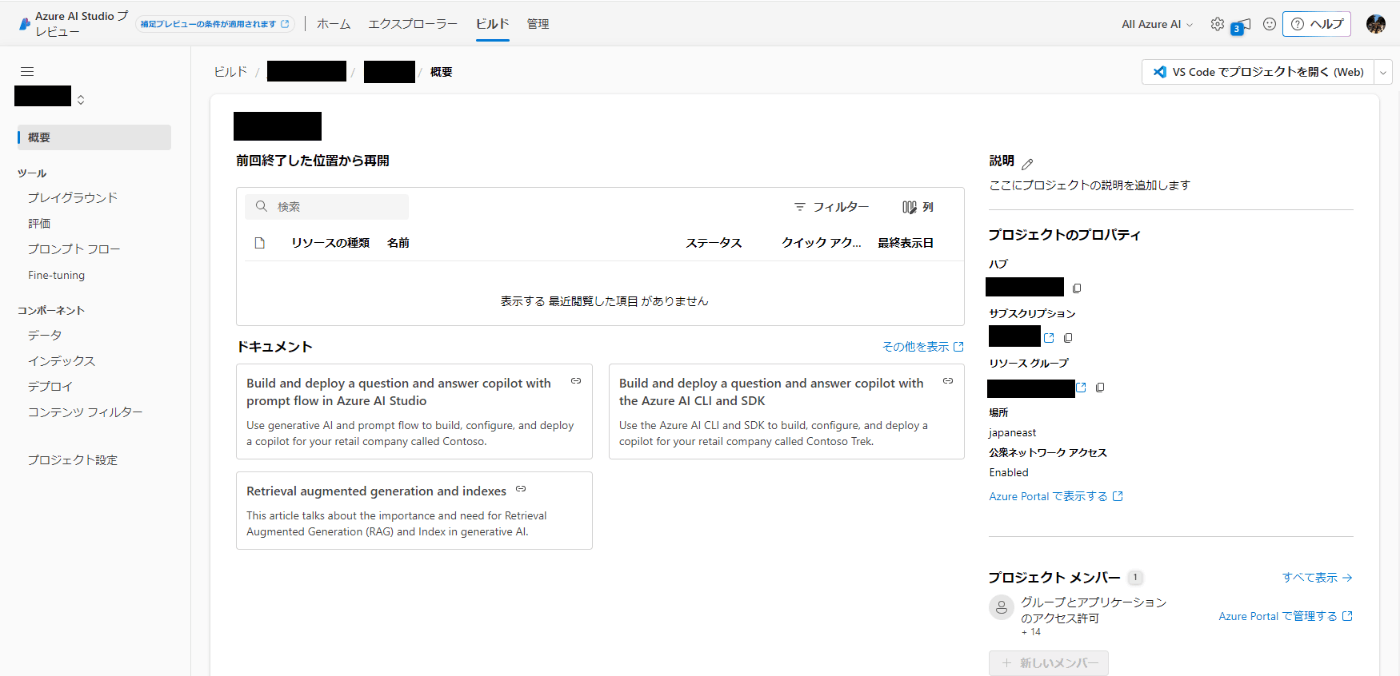Copy the リソース グループ value icon
Screen dimensions: 1400x676
coord(1100,387)
